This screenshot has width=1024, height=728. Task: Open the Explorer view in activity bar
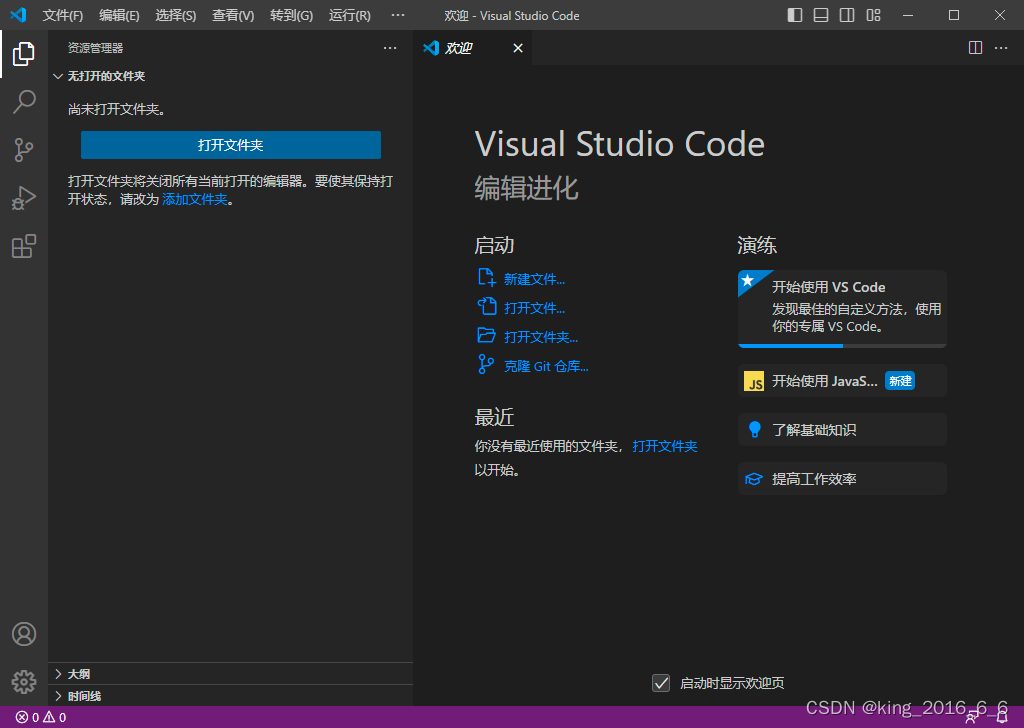point(24,54)
